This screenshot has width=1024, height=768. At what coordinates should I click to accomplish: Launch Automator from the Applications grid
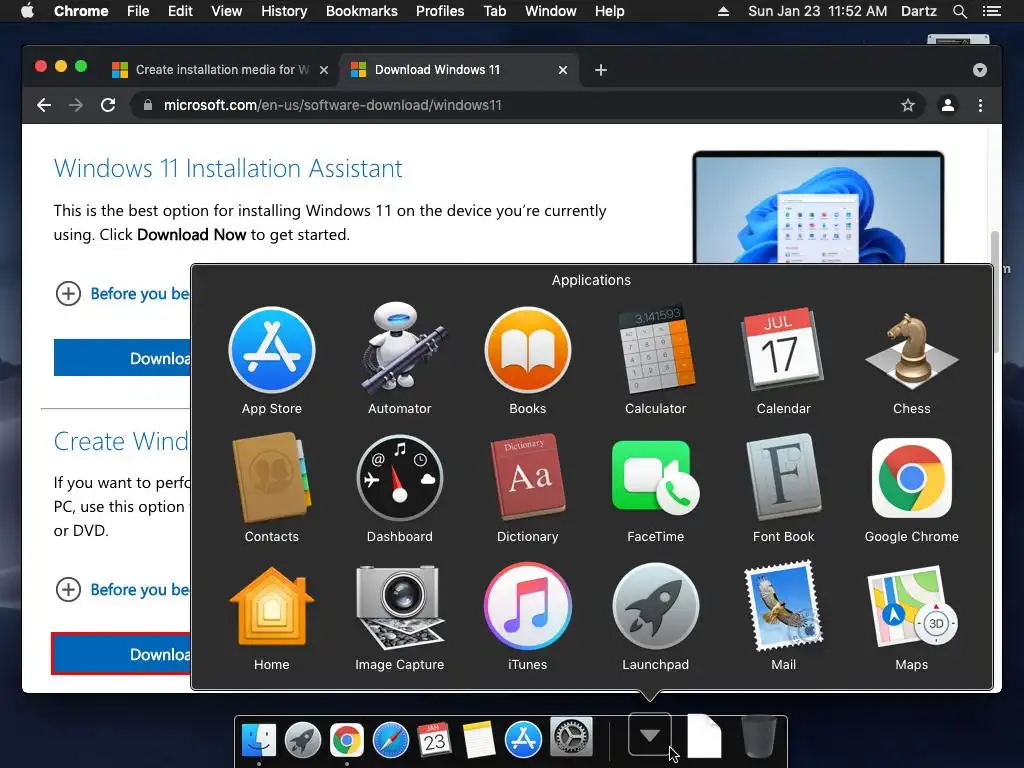400,349
